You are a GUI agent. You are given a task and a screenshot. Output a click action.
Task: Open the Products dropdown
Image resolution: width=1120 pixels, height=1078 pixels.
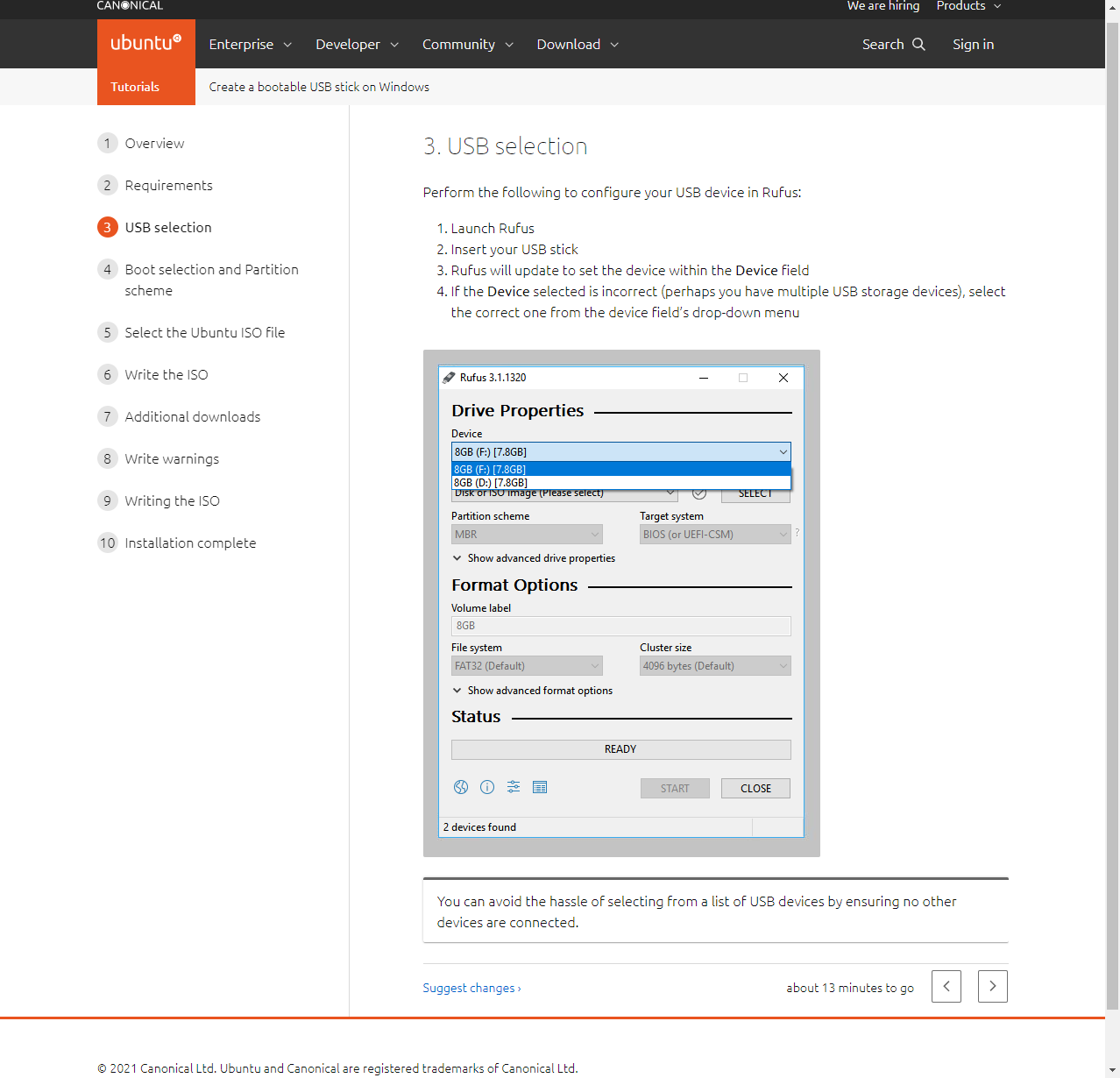click(968, 6)
